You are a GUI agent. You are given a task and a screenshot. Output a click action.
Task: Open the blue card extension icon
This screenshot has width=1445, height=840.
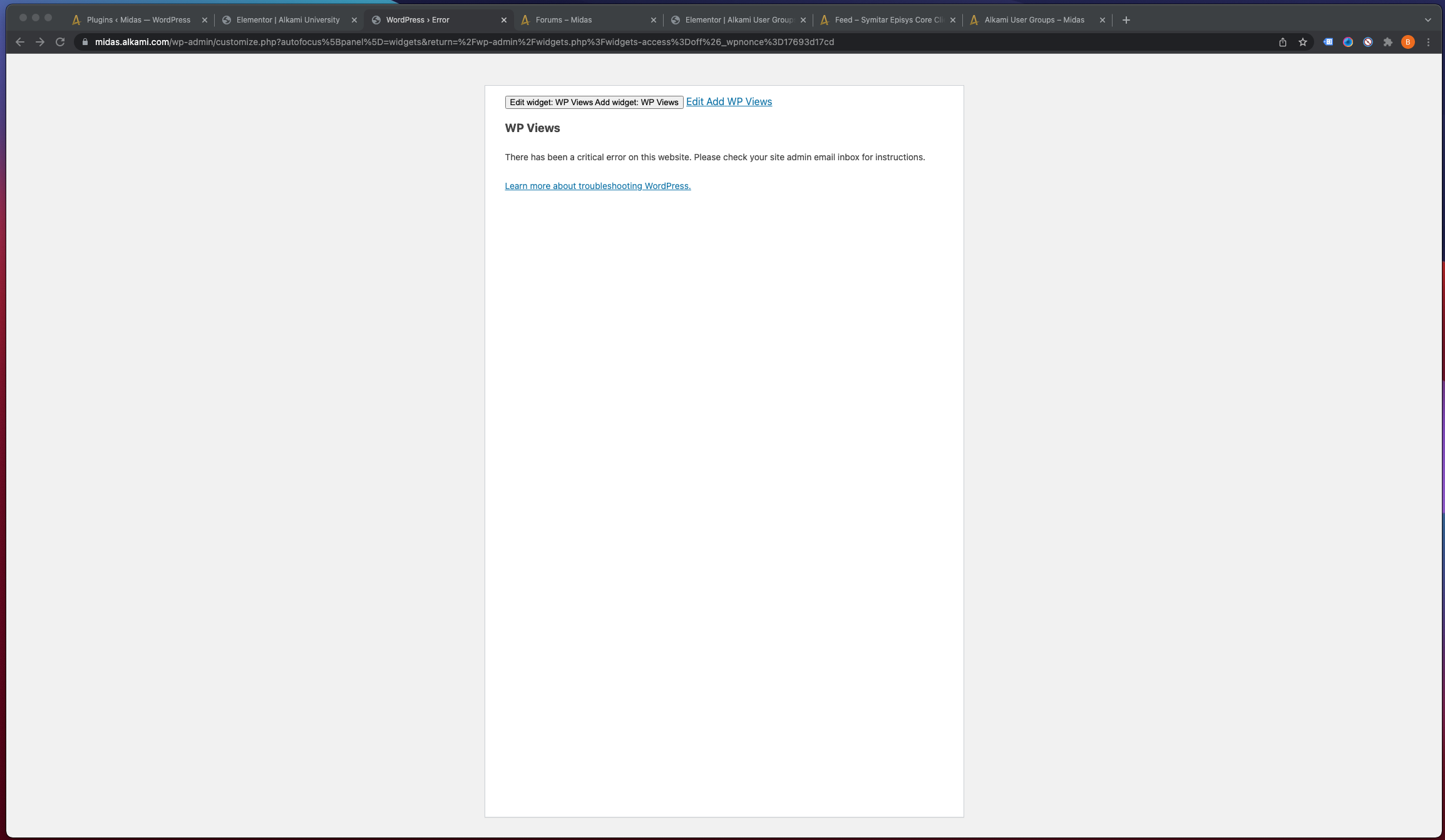[1328, 42]
